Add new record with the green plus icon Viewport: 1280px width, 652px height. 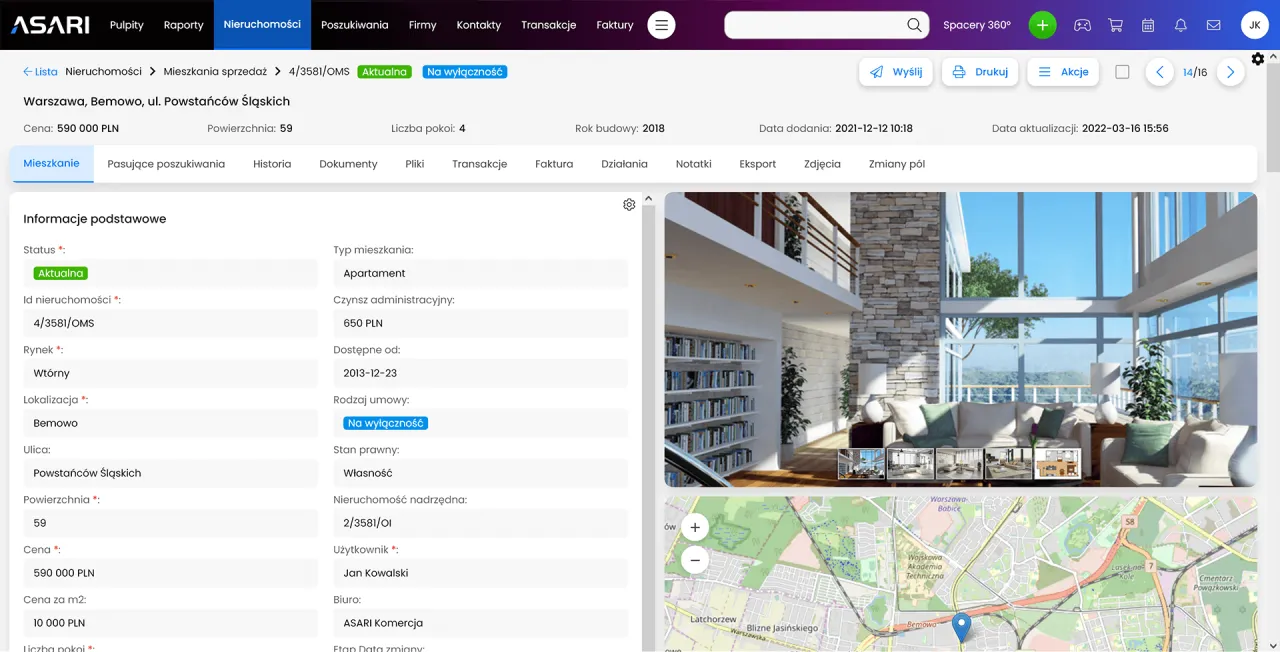(1042, 24)
